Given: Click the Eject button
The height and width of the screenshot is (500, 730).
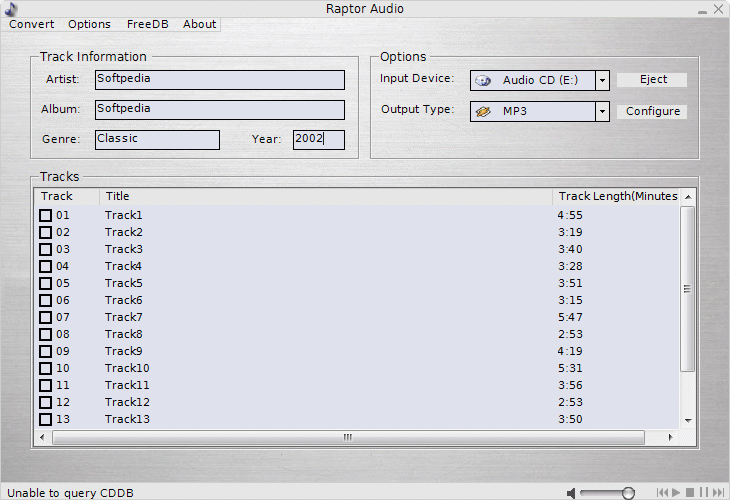Looking at the screenshot, I should (652, 80).
